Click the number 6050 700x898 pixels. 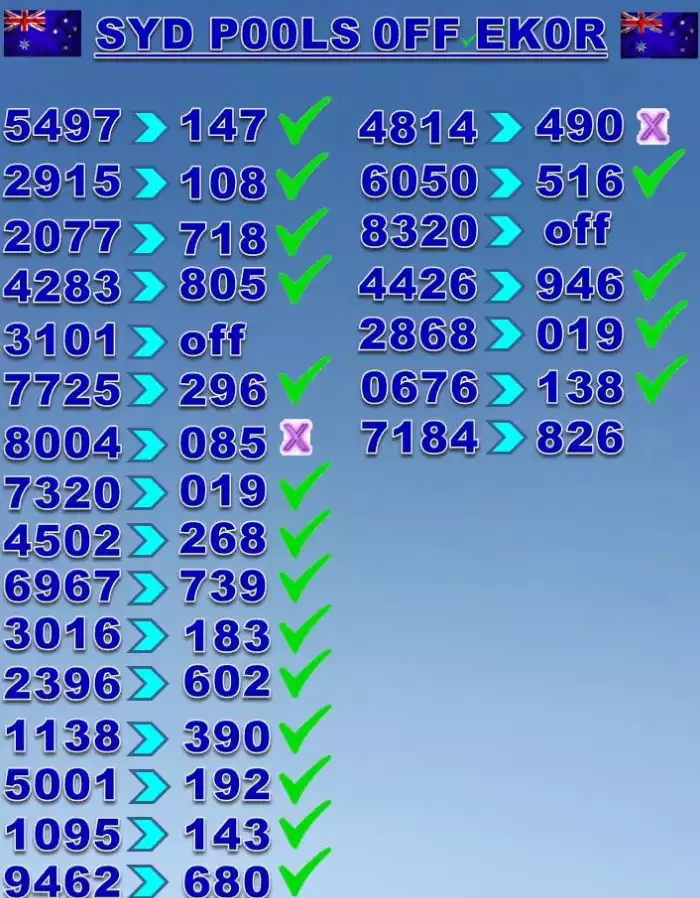(x=419, y=180)
